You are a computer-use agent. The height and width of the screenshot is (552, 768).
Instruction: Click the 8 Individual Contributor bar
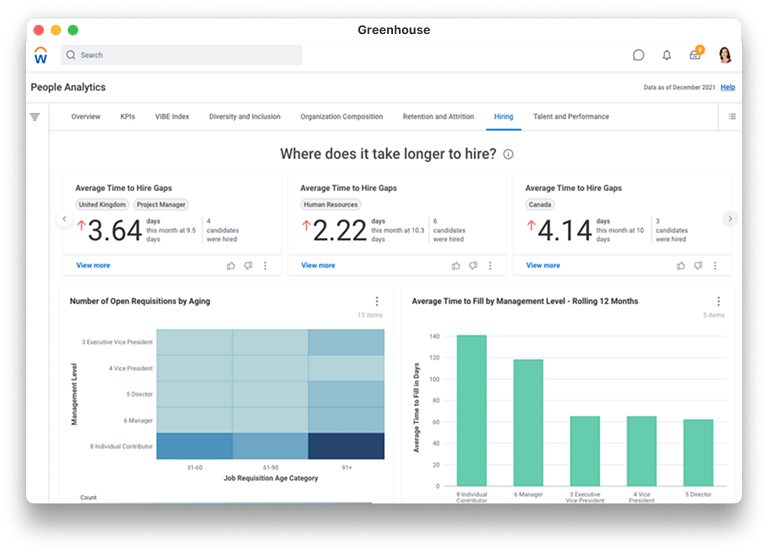point(472,410)
